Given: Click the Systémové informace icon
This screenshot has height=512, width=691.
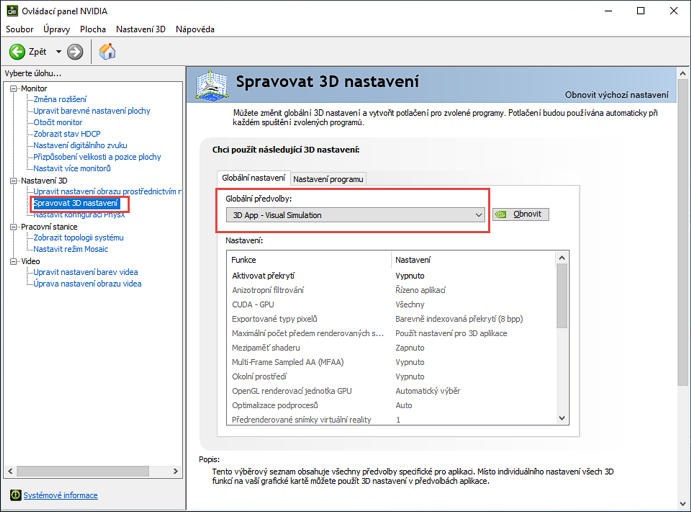Looking at the screenshot, I should pyautogui.click(x=15, y=495).
